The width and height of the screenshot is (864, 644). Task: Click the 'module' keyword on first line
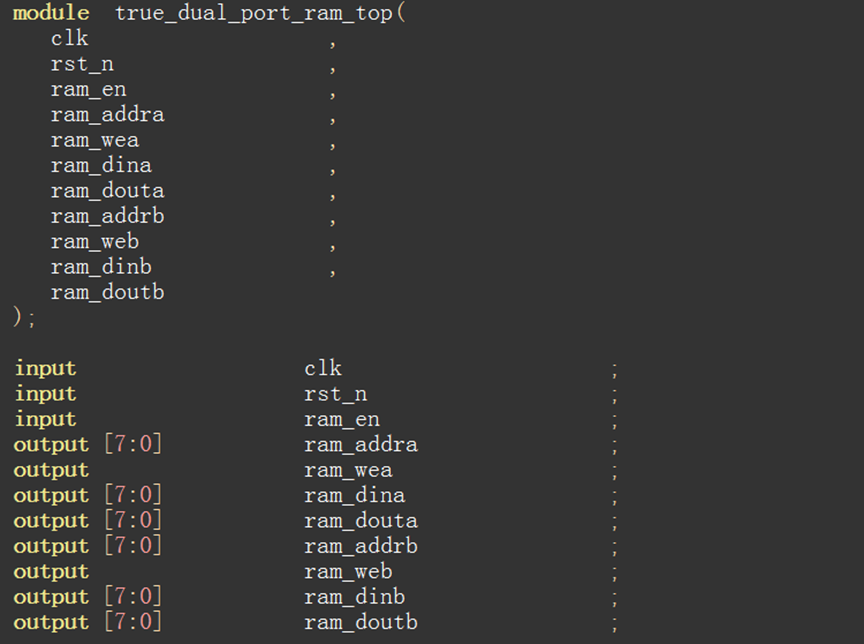coord(50,13)
